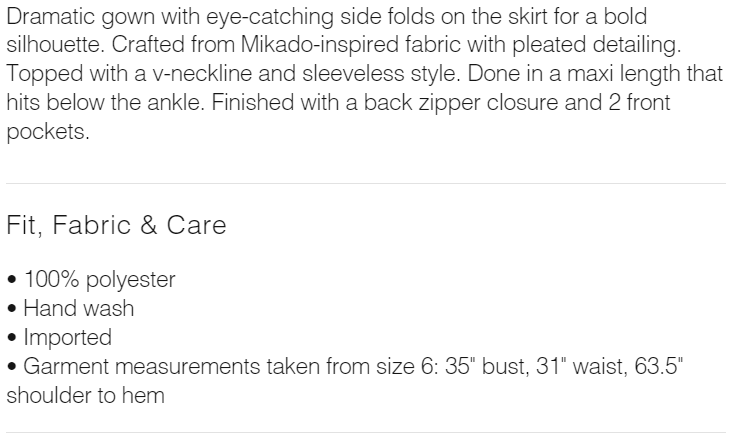Click the Imported bullet line

click(64, 338)
